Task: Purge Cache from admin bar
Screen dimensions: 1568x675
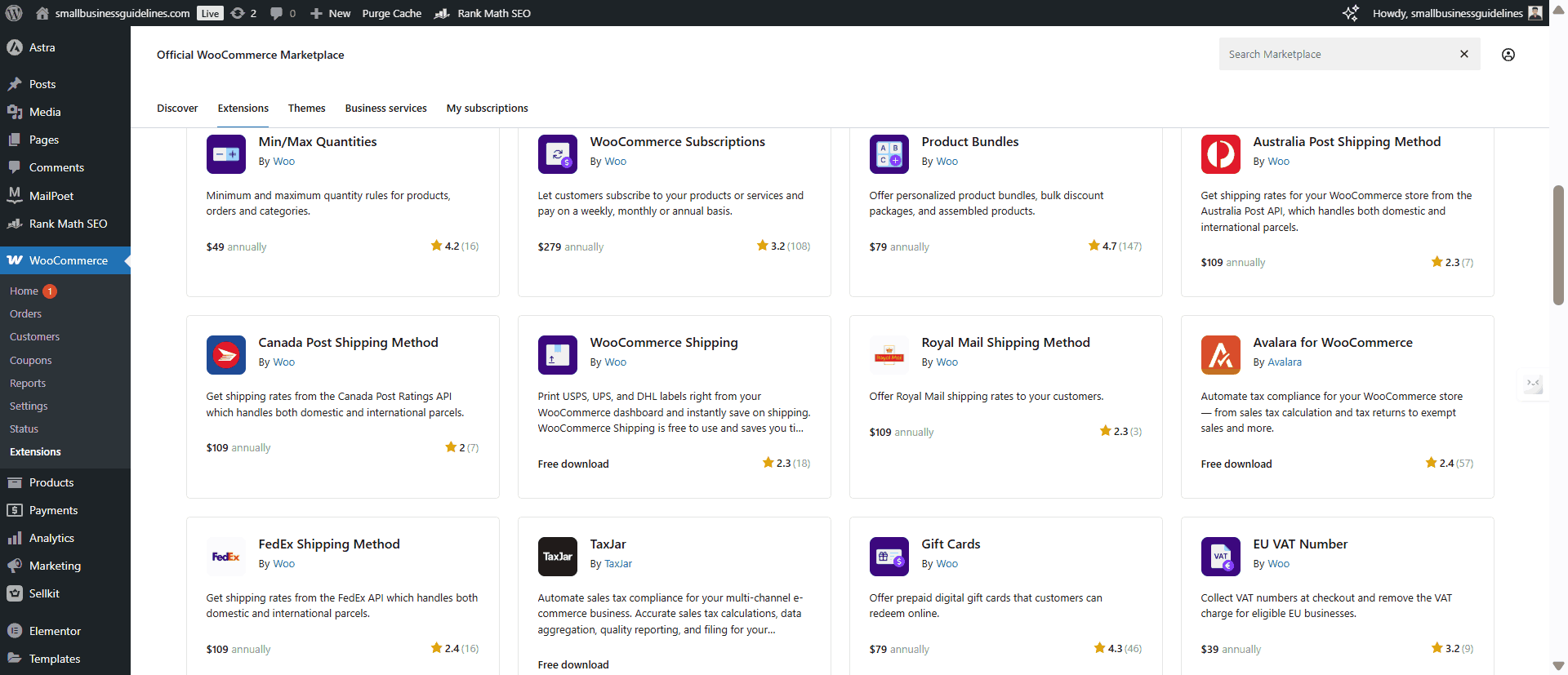Action: pos(392,13)
